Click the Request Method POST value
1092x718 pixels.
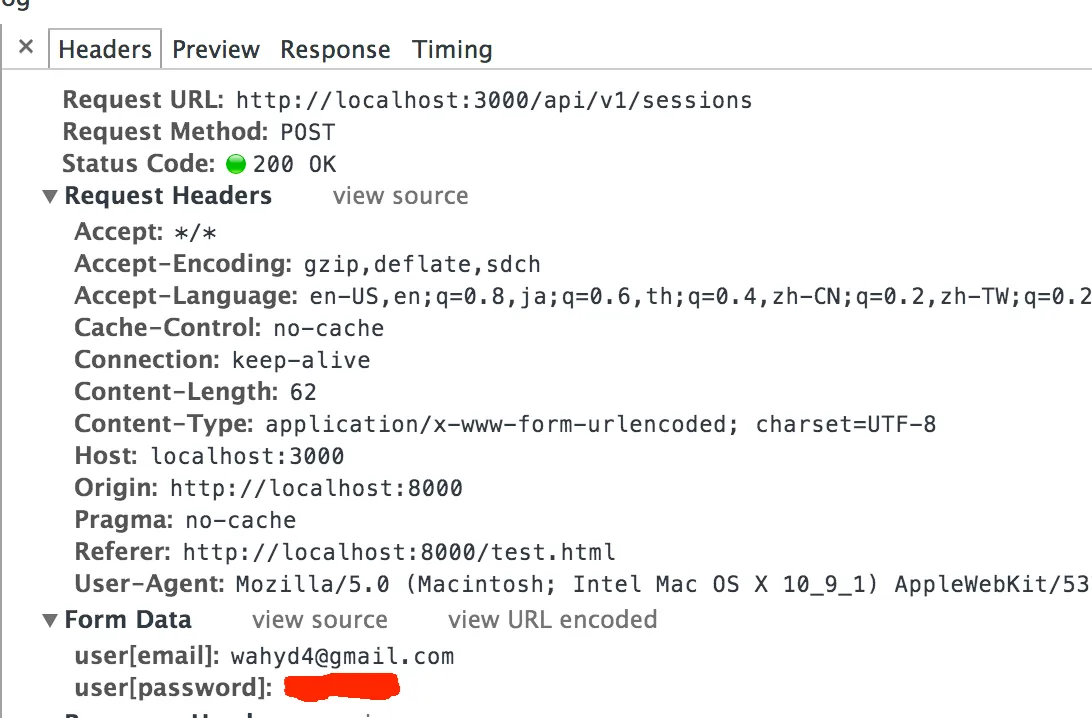(x=308, y=132)
